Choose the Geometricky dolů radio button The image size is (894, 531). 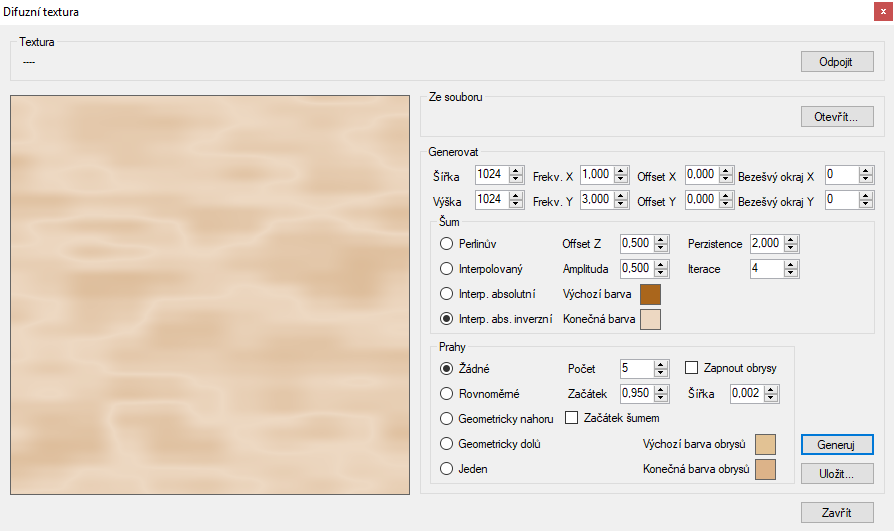coord(447,444)
